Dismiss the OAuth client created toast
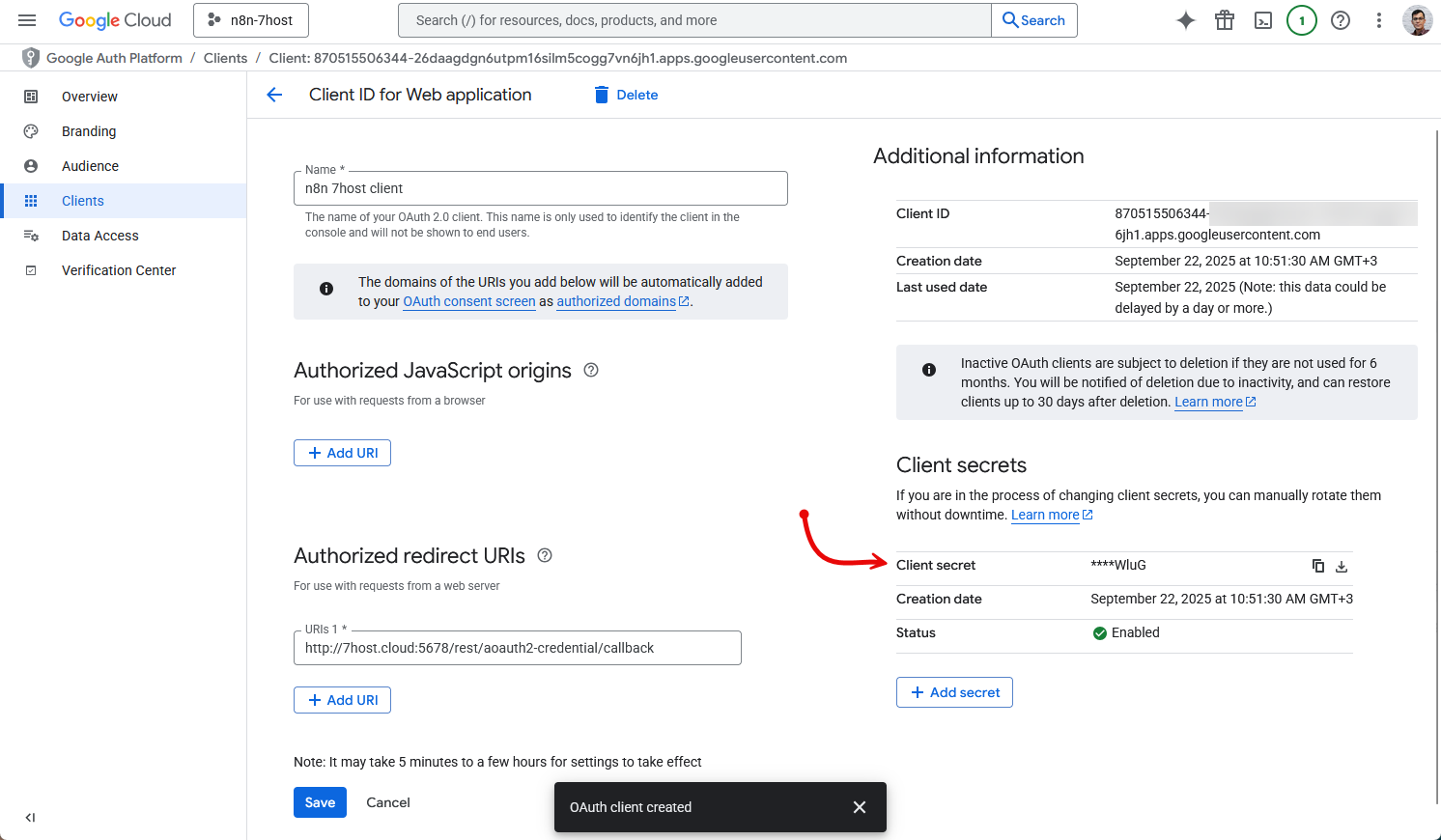The width and height of the screenshot is (1441, 840). pos(860,807)
